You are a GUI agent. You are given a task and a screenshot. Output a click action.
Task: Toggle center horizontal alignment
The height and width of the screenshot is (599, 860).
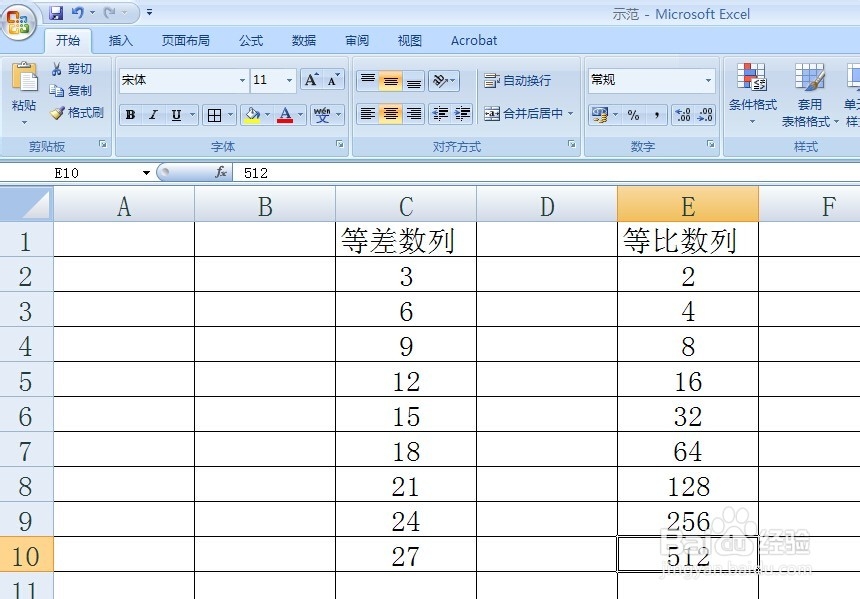pos(391,114)
